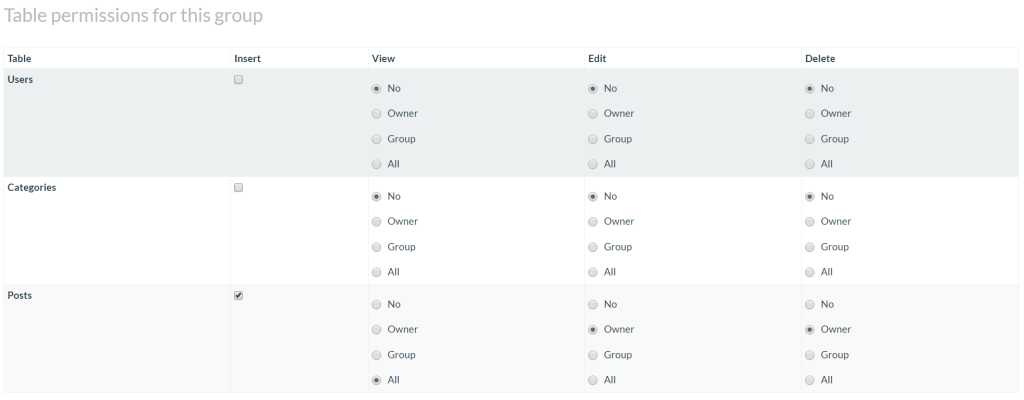Select Group for Posts Delete permission
1024x400 pixels.
coord(810,356)
